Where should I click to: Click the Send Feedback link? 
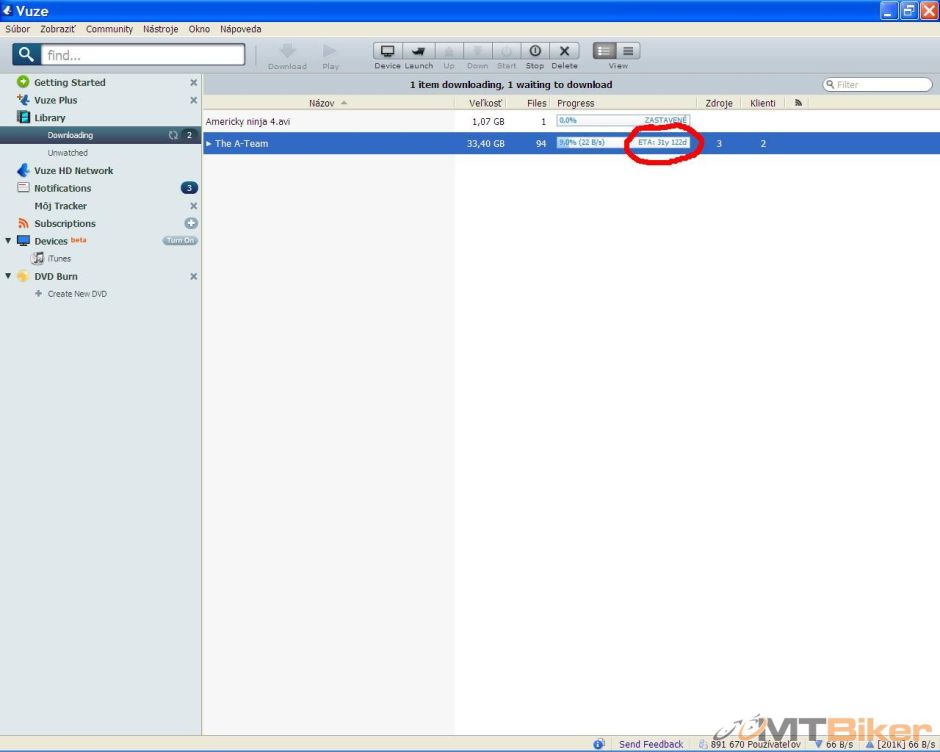[x=651, y=744]
